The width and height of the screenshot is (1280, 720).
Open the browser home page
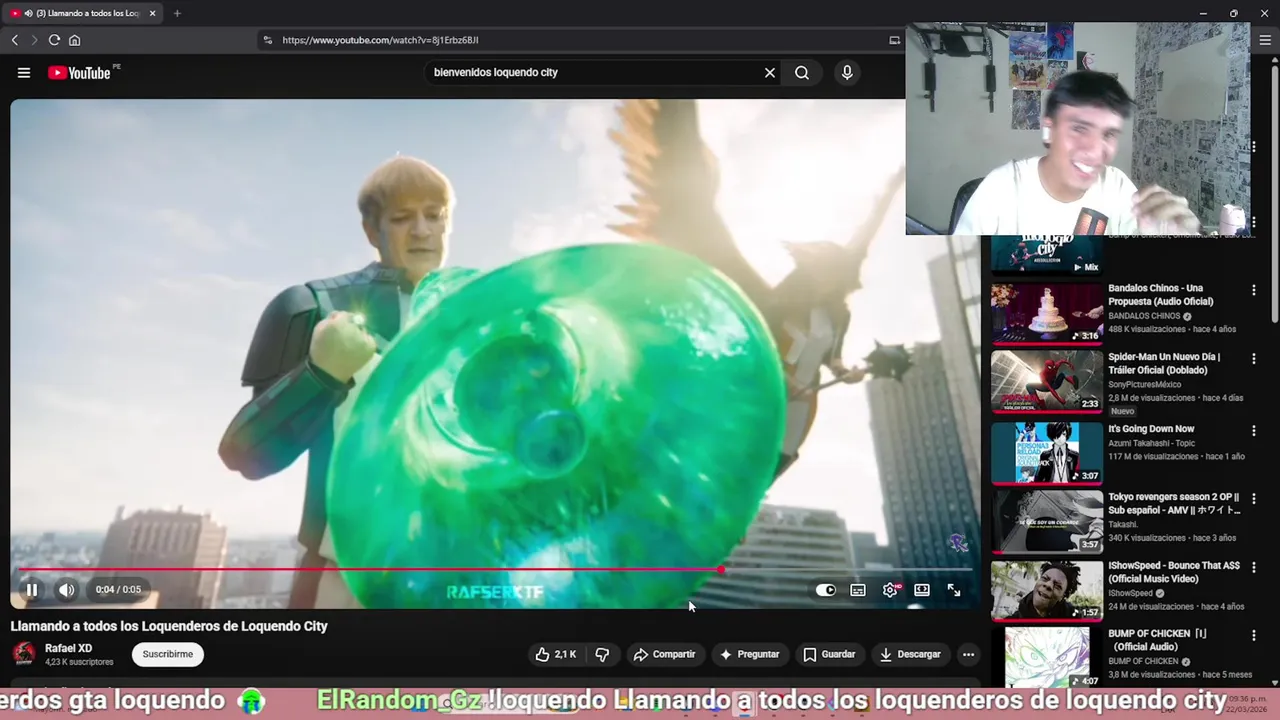[x=74, y=40]
